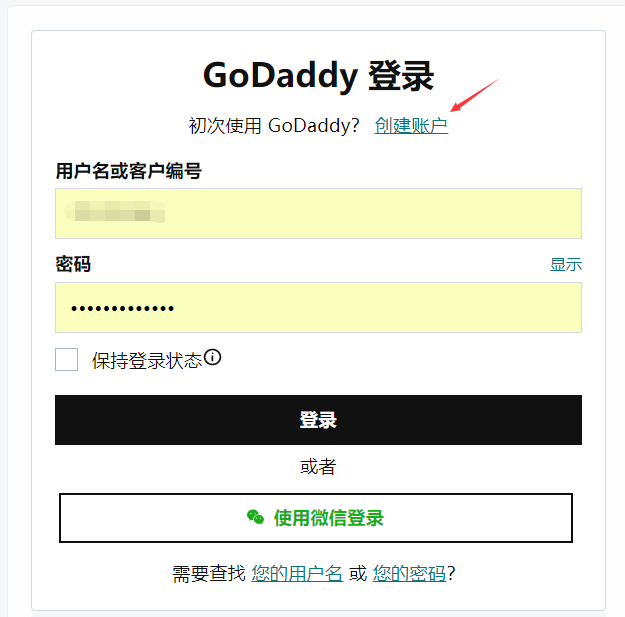
Task: Follow the 您的用户名 recovery link
Action: click(297, 574)
